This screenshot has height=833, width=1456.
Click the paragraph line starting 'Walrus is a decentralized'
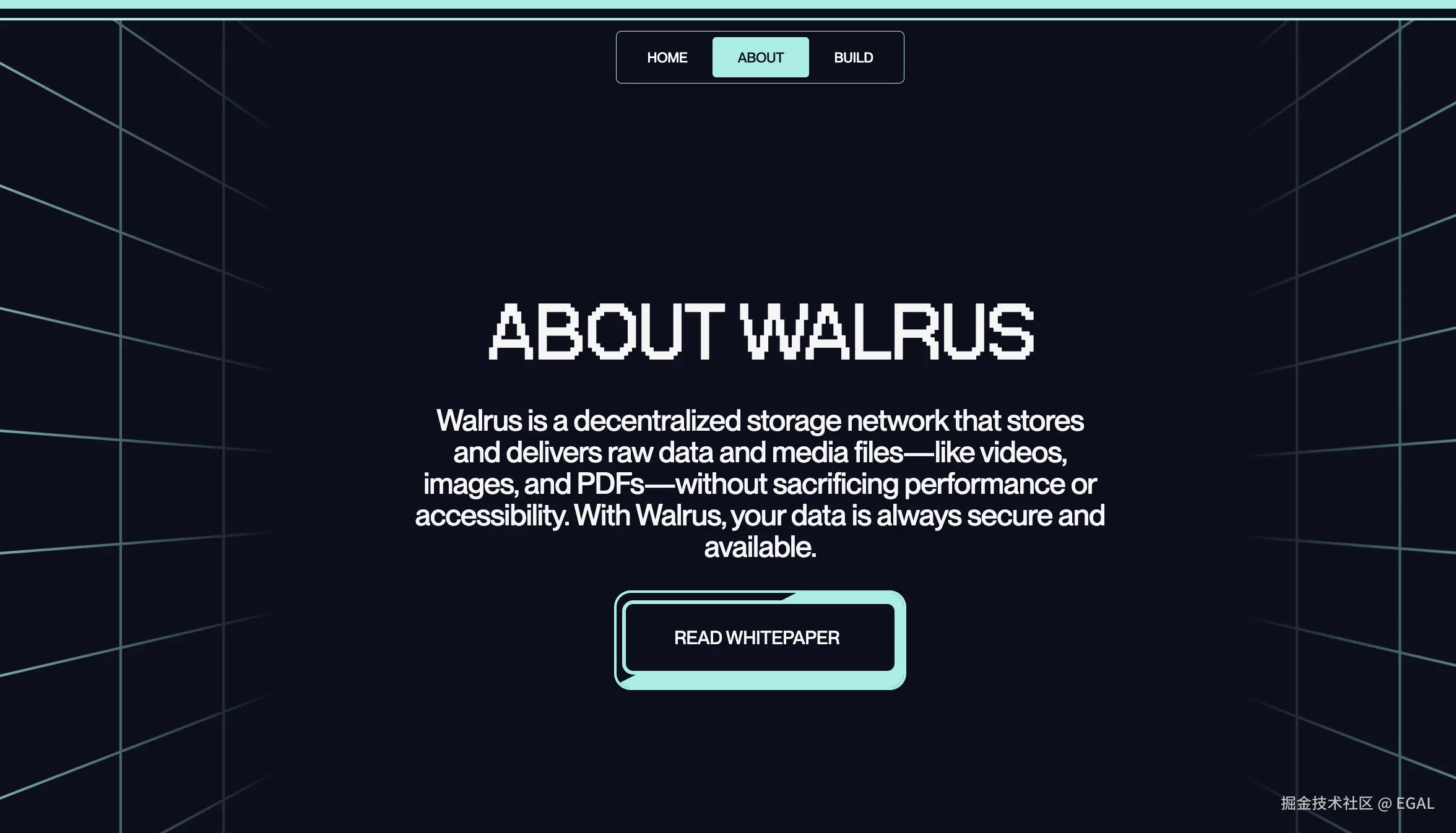[x=760, y=421]
